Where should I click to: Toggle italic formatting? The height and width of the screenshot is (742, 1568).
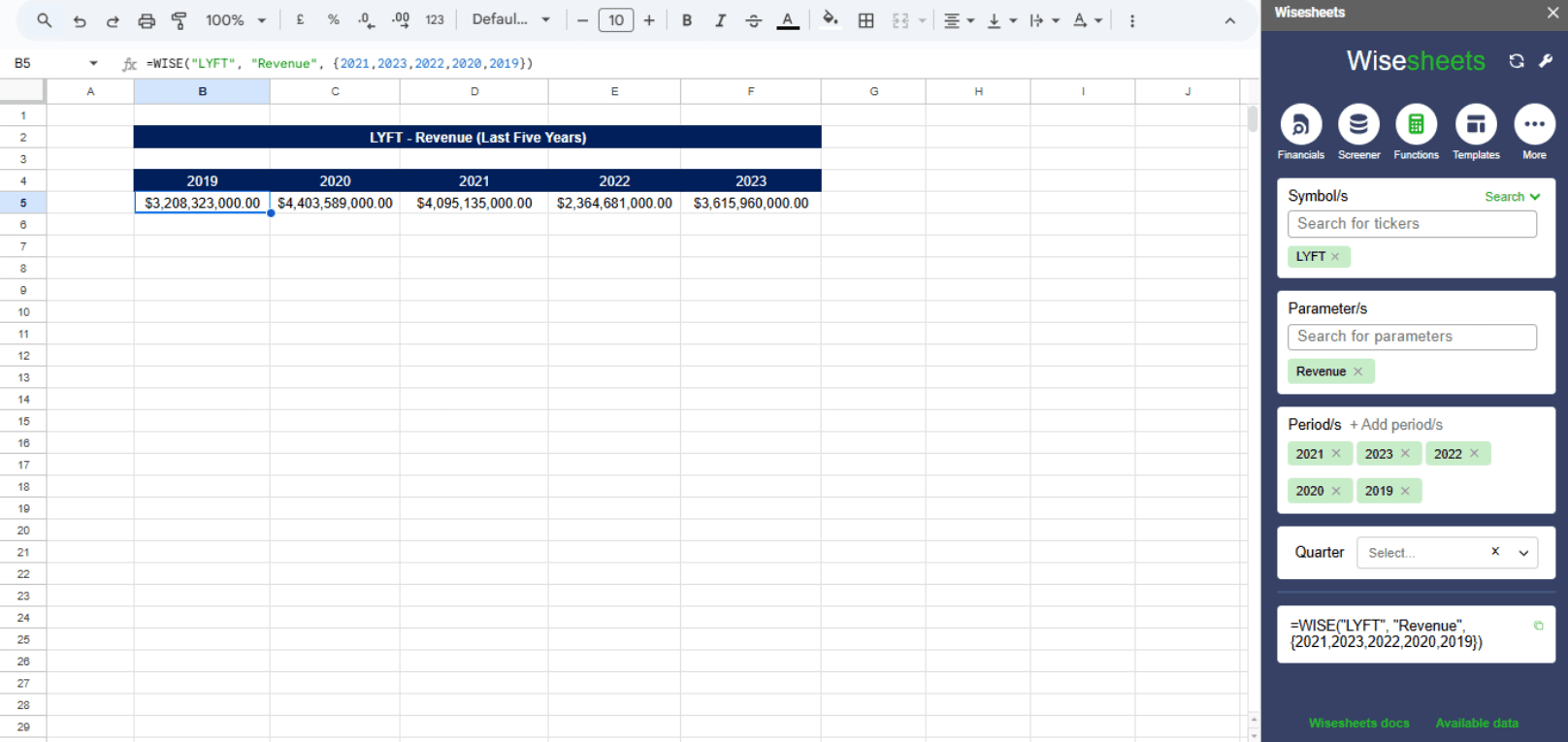[720, 20]
